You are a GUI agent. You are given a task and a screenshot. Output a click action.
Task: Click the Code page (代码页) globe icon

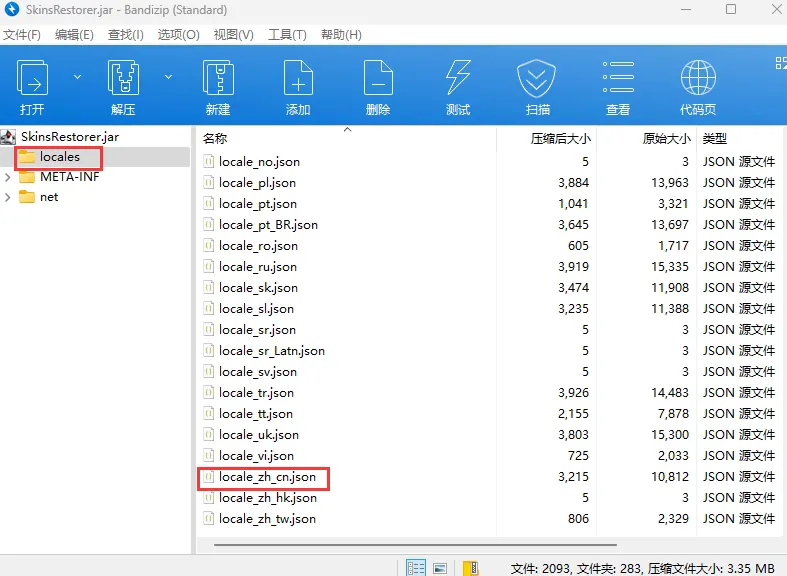[698, 80]
